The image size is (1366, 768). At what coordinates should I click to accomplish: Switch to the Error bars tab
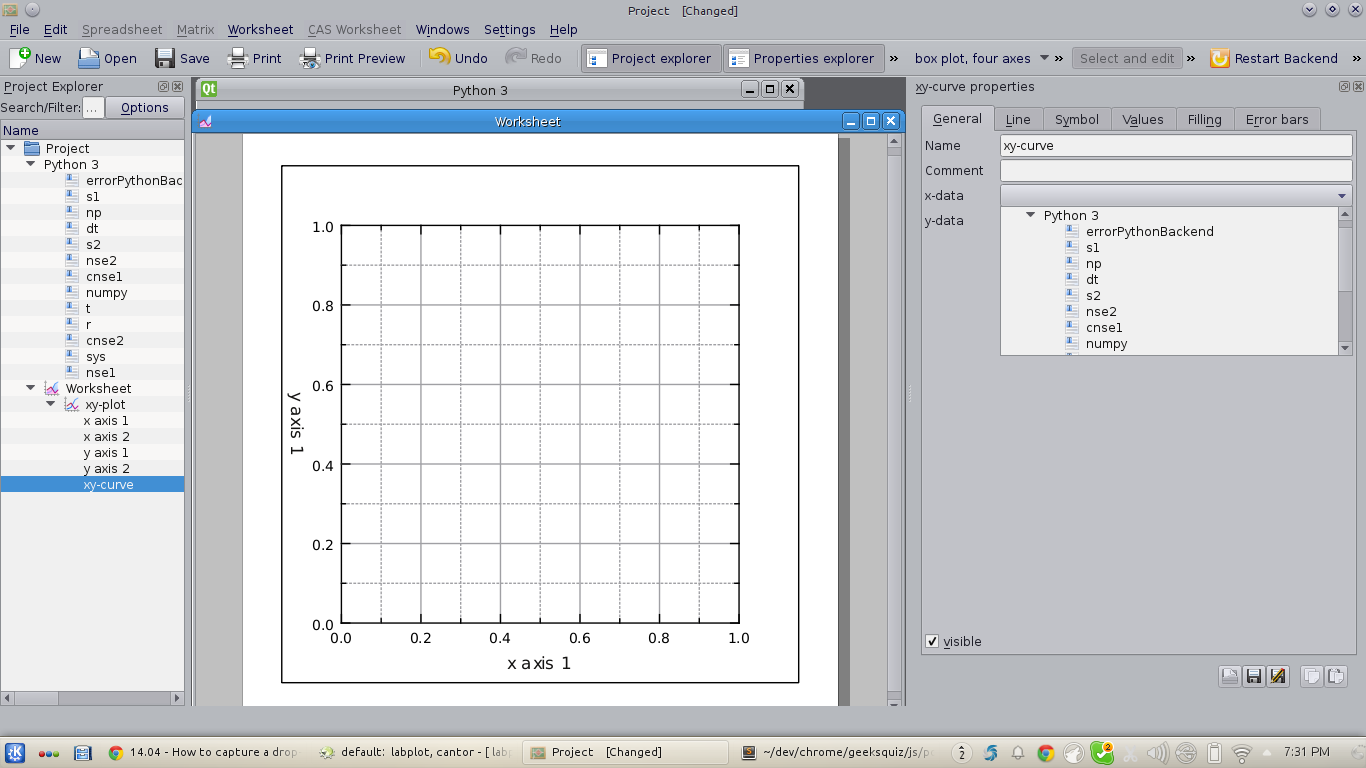[x=1277, y=118]
